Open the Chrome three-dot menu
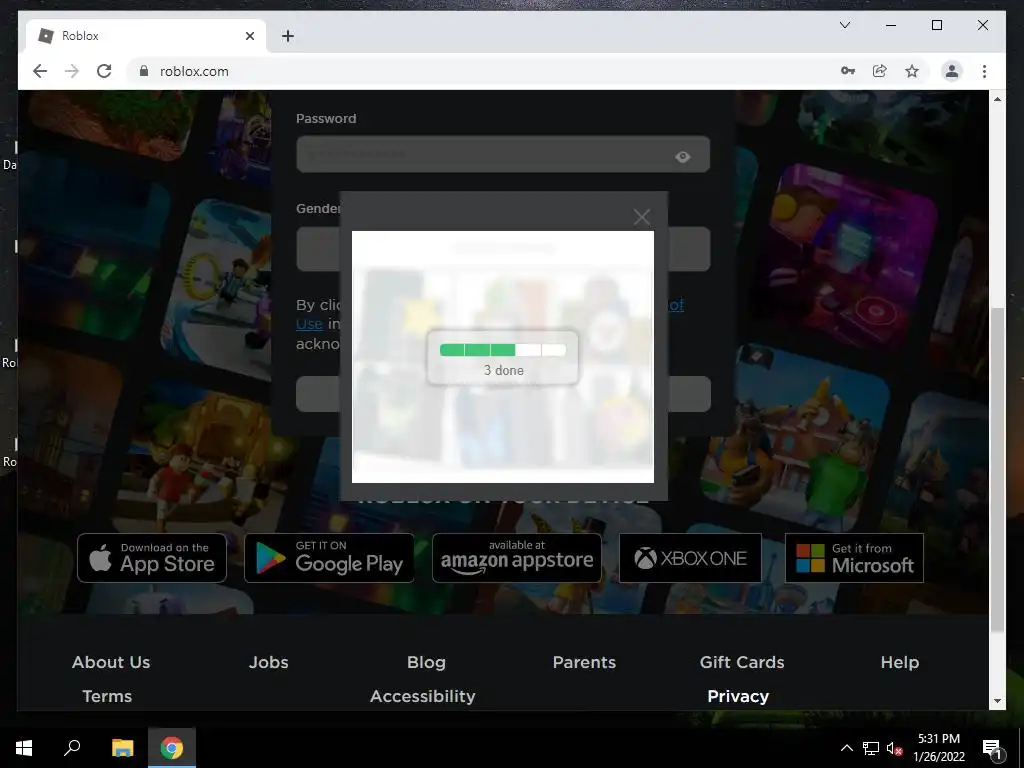Screen dimensions: 1024x768 [984, 71]
